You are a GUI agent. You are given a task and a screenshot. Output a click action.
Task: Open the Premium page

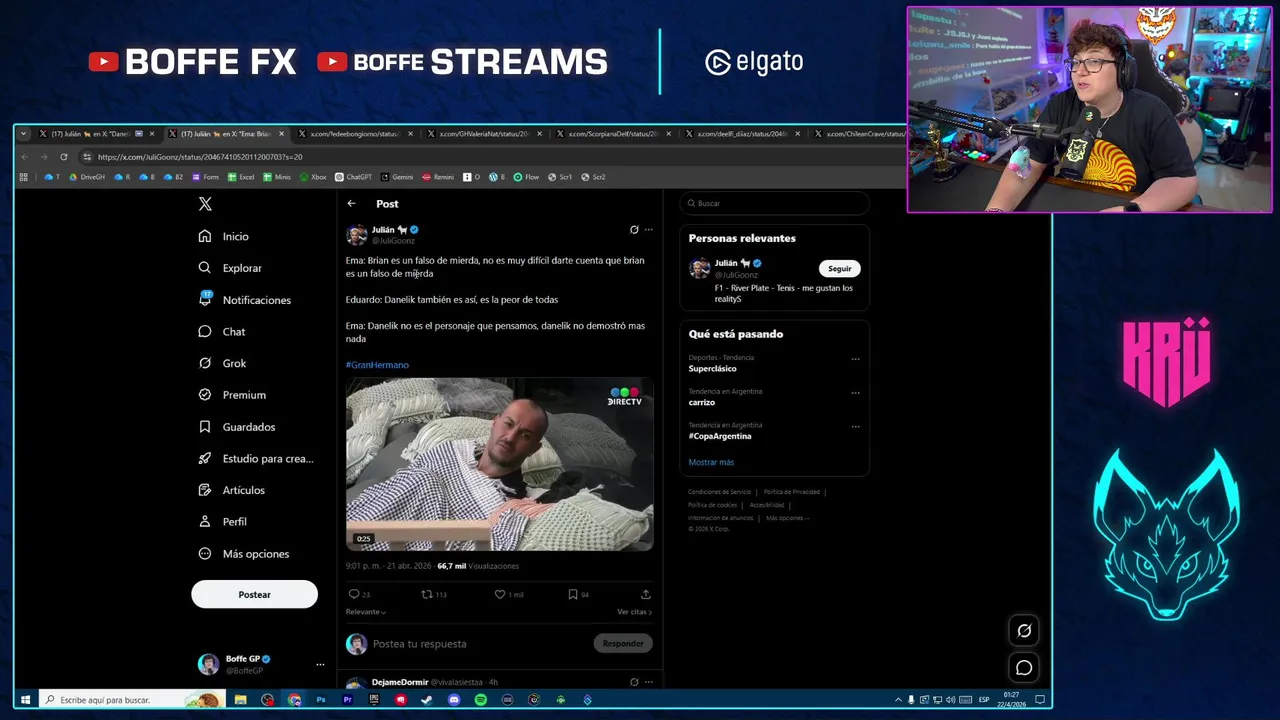pyautogui.click(x=232, y=395)
